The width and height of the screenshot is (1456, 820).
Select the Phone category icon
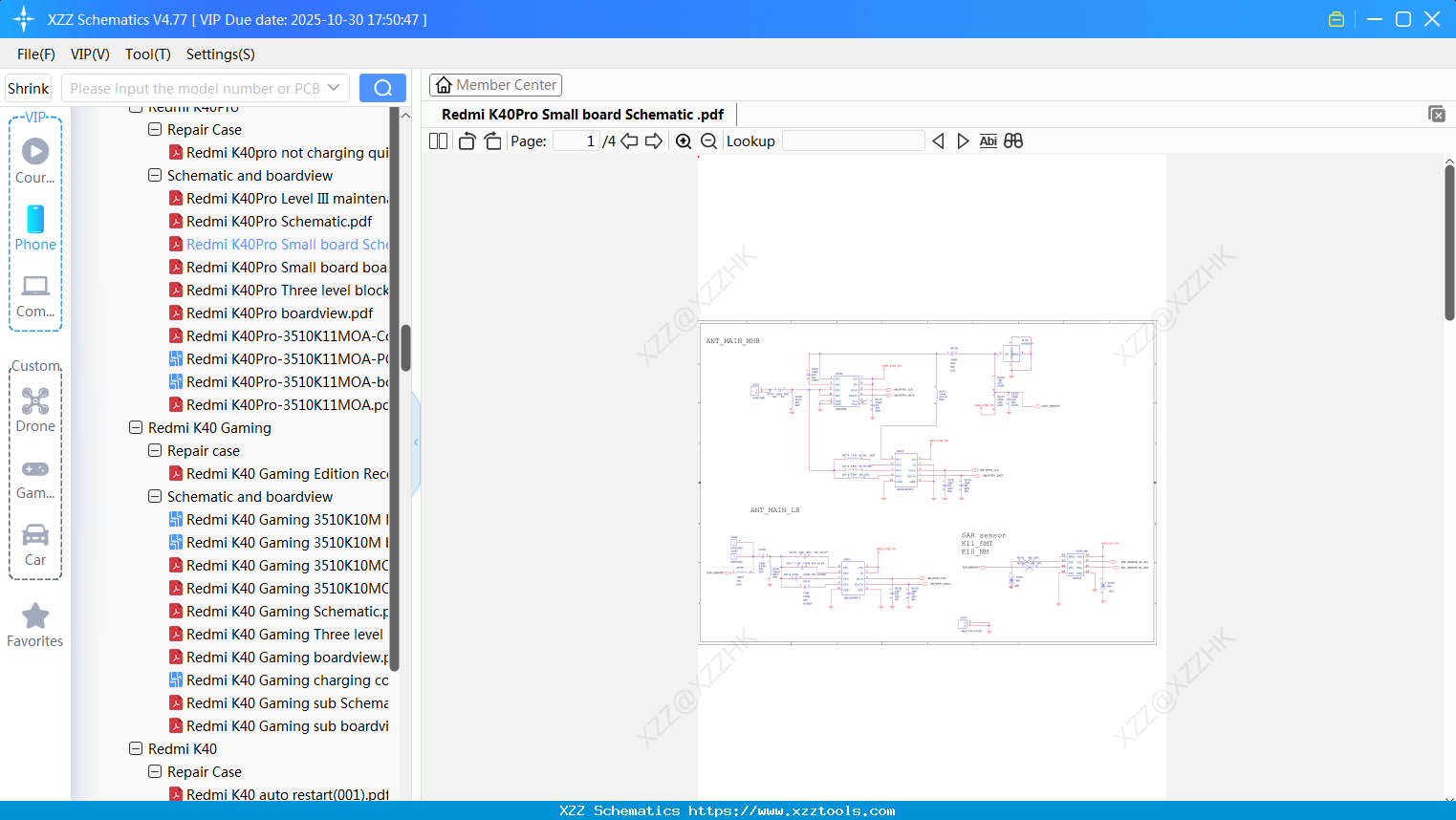tap(35, 227)
